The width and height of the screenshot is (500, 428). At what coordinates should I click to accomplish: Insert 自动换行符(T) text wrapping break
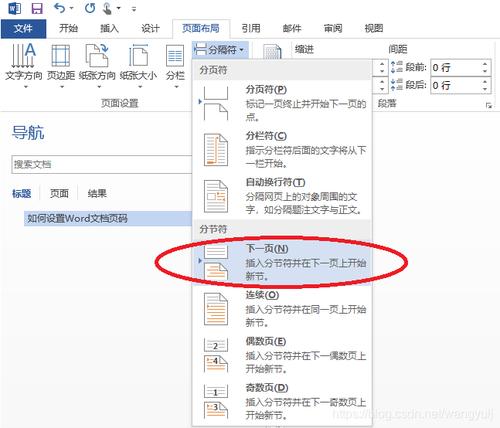[x=282, y=196]
